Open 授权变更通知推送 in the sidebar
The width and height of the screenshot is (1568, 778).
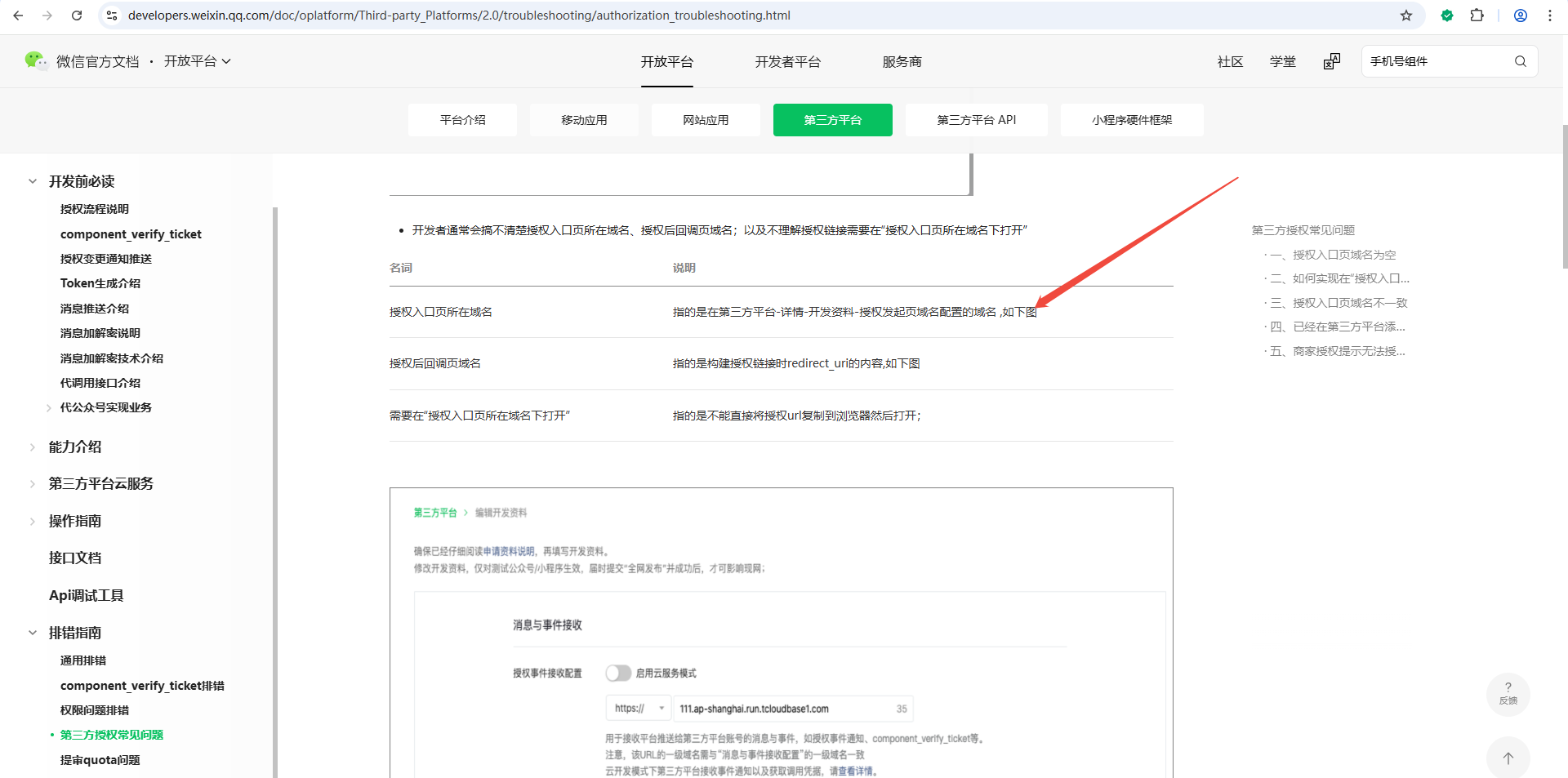[x=106, y=259]
